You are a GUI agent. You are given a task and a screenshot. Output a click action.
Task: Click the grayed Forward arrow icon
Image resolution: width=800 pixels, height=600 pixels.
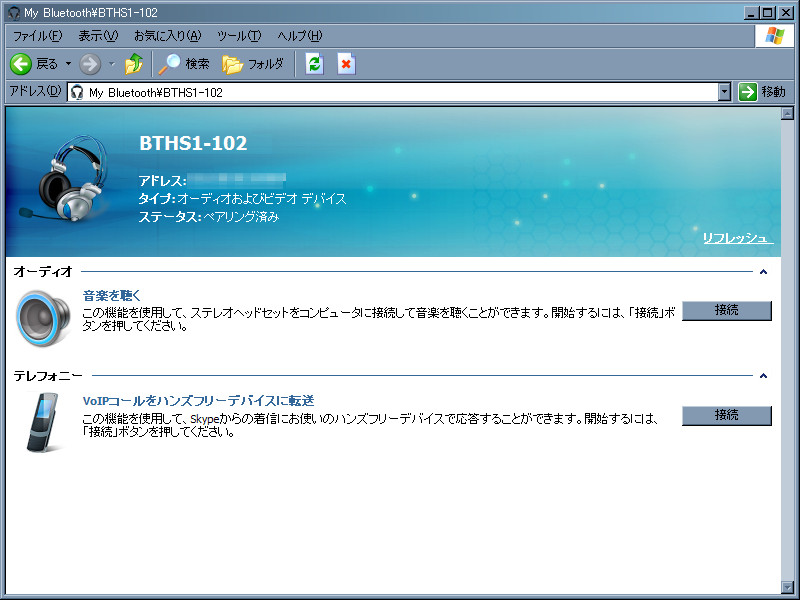[90, 64]
